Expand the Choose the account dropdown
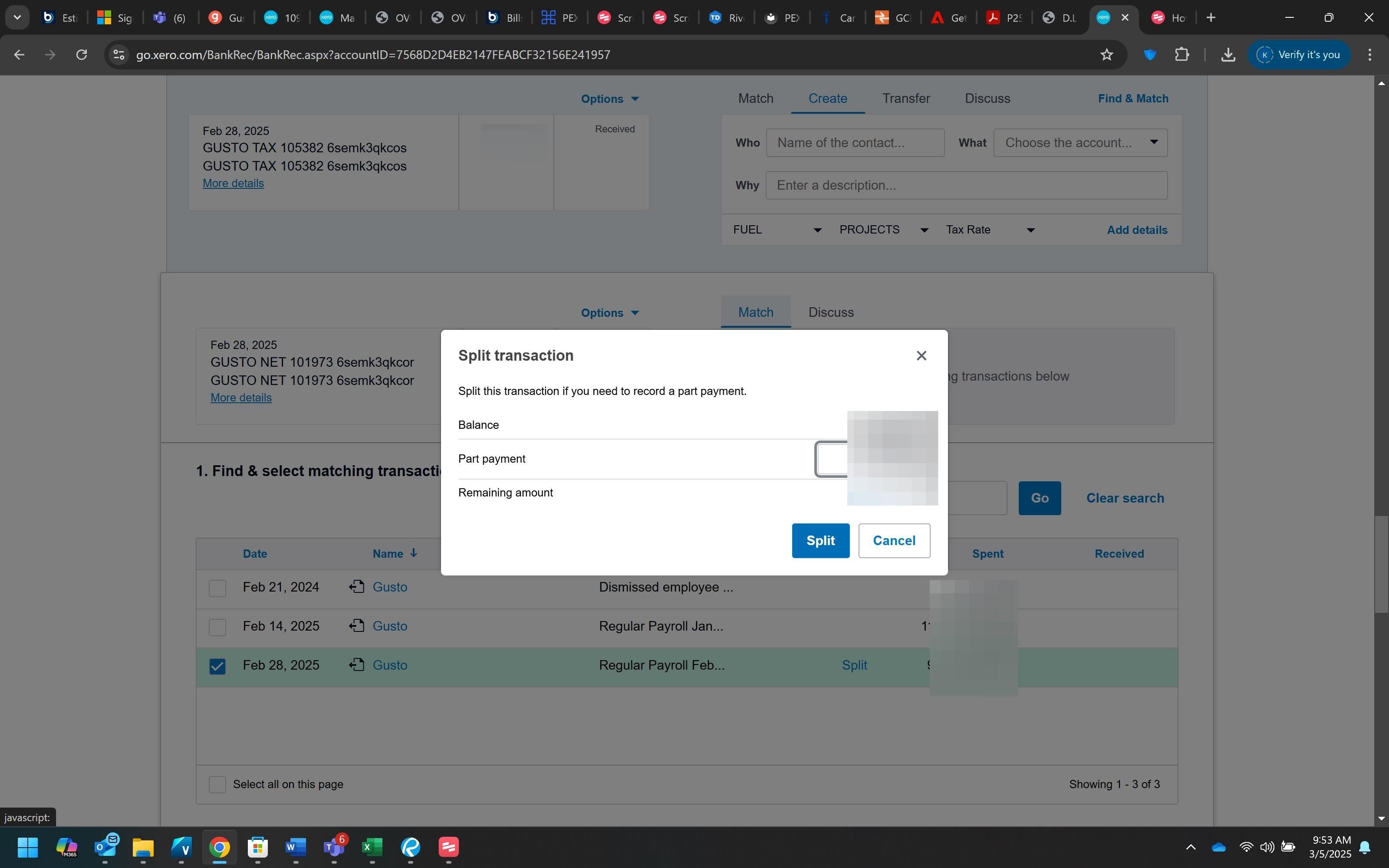The height and width of the screenshot is (868, 1389). click(1080, 142)
